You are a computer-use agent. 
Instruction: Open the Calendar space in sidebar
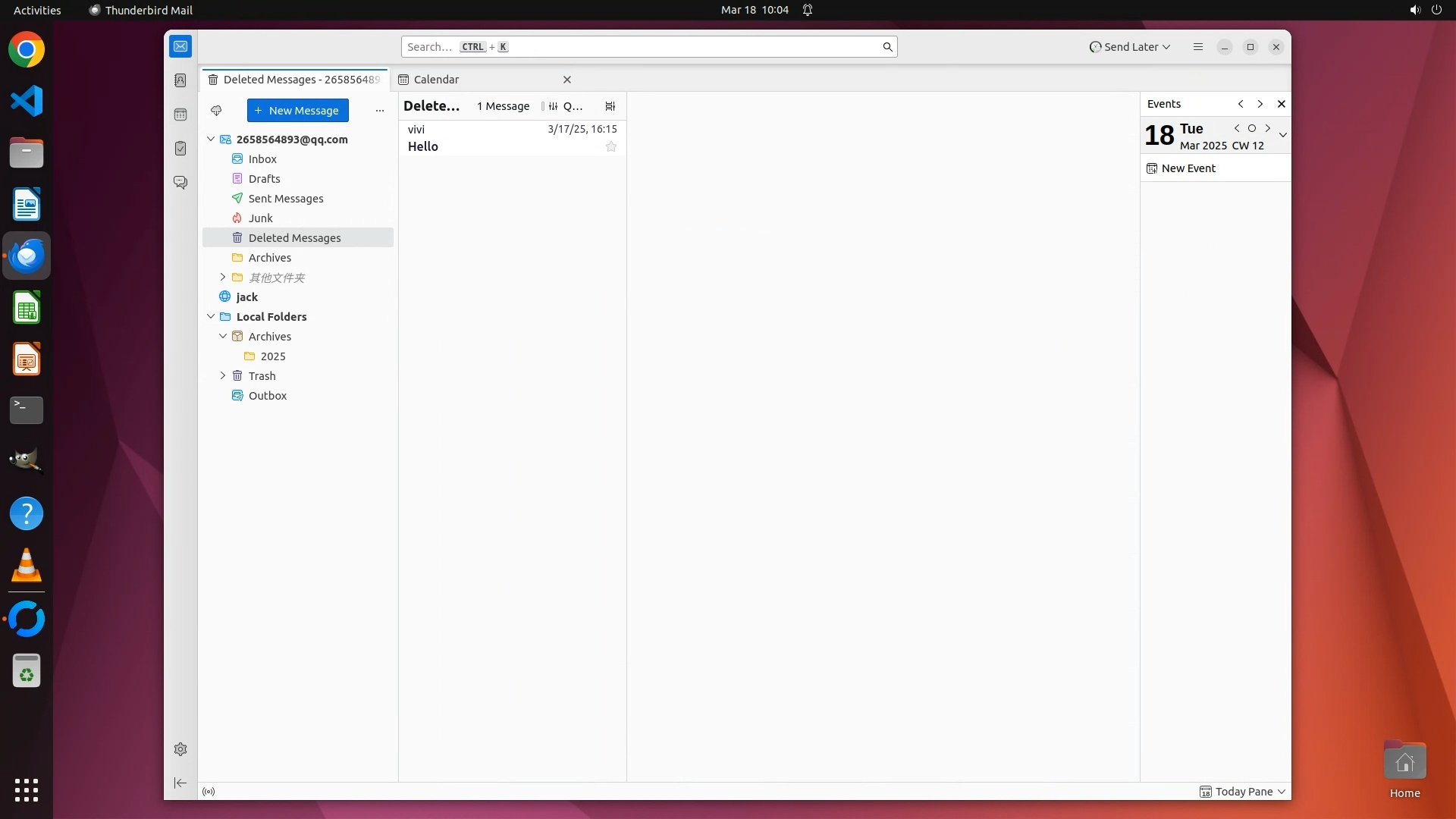180,115
